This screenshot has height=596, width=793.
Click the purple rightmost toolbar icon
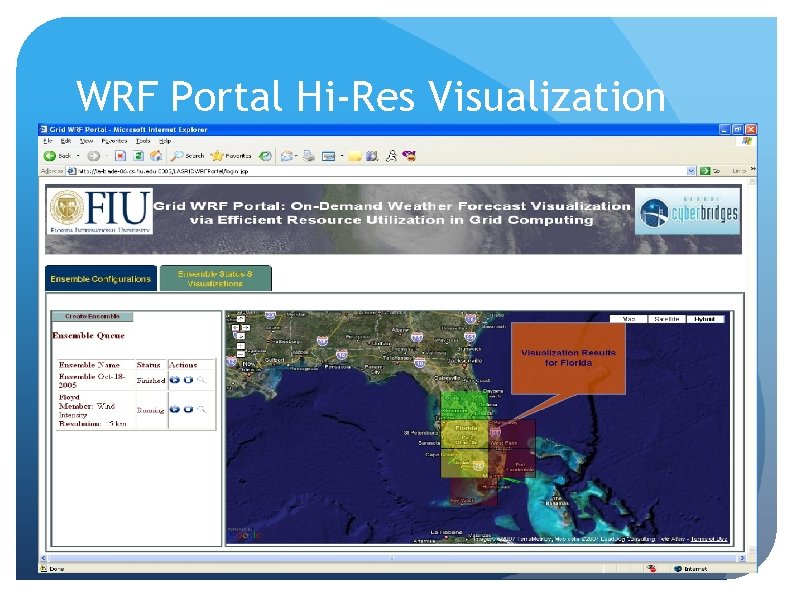[409, 156]
